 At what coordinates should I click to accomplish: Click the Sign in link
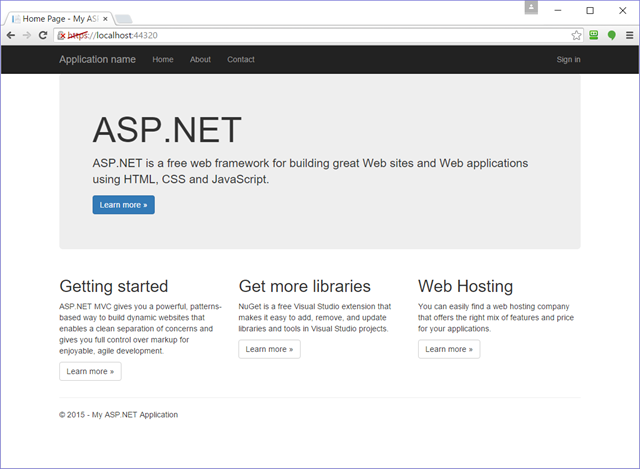[568, 60]
